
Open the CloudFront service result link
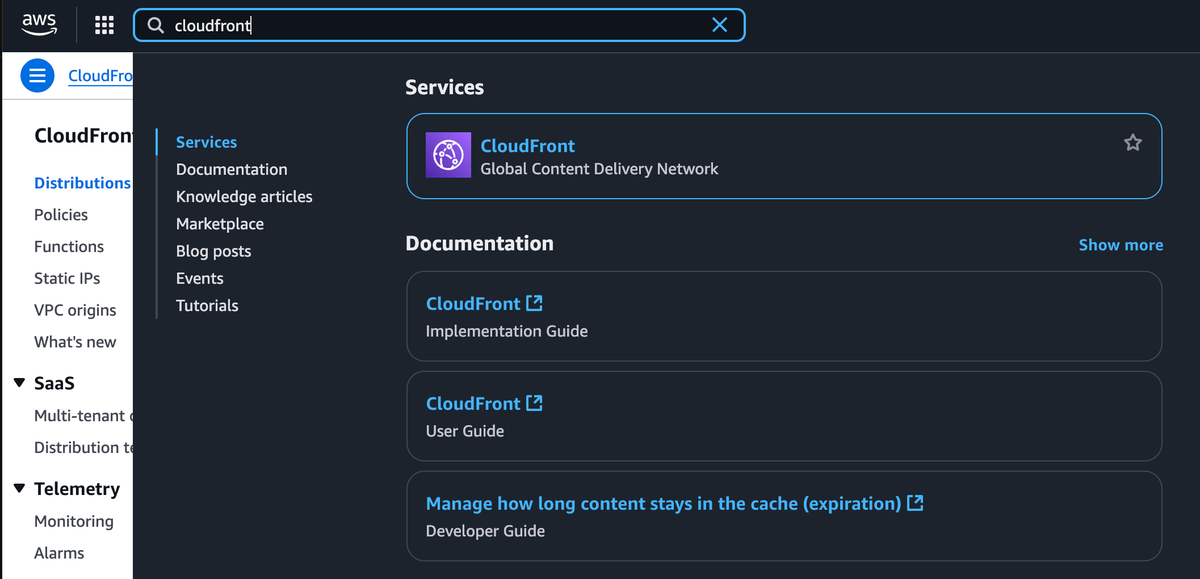(528, 146)
